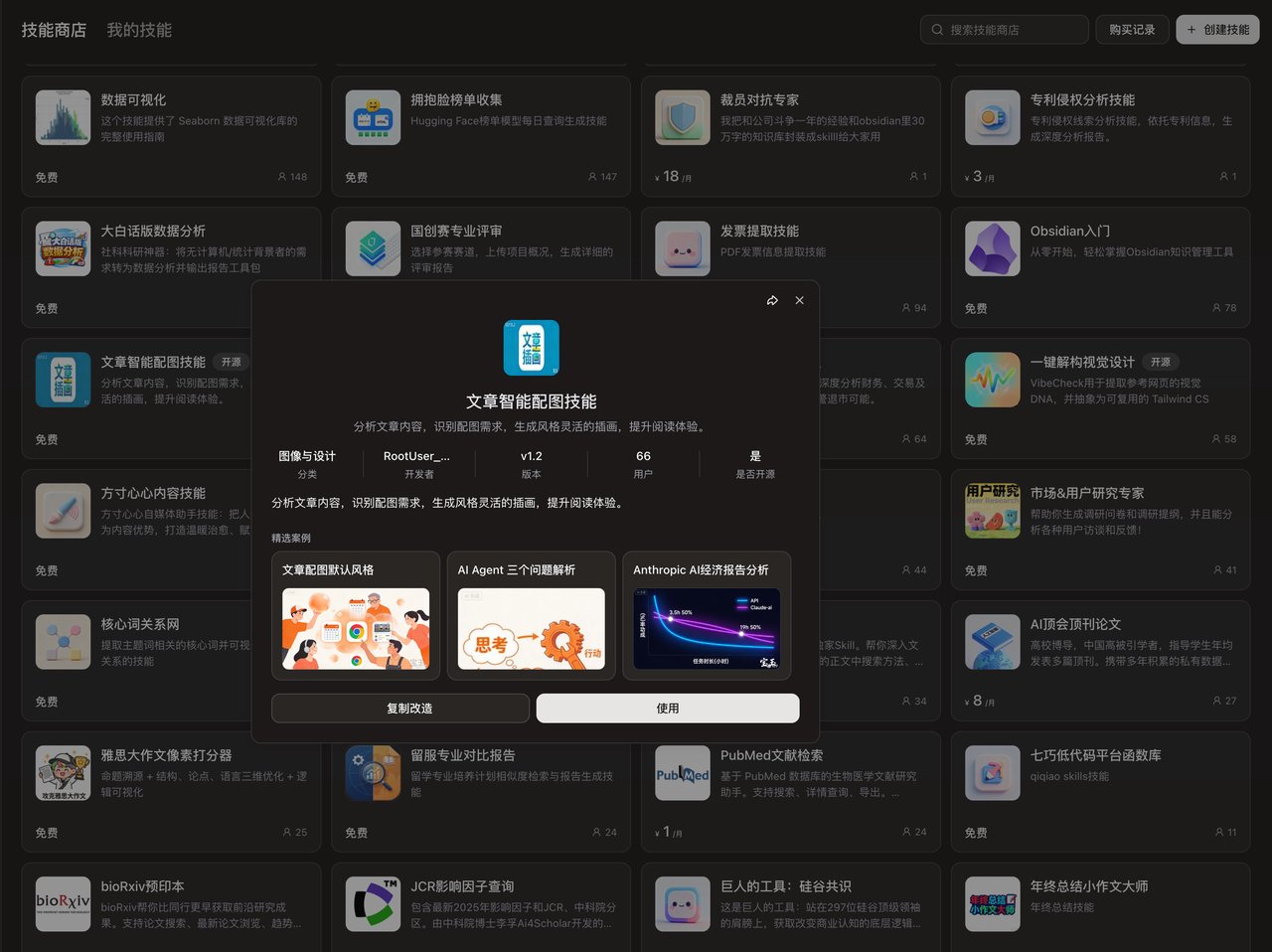This screenshot has height=952, width=1272.
Task: Switch to the 我的技能 tab
Action: coord(140,29)
